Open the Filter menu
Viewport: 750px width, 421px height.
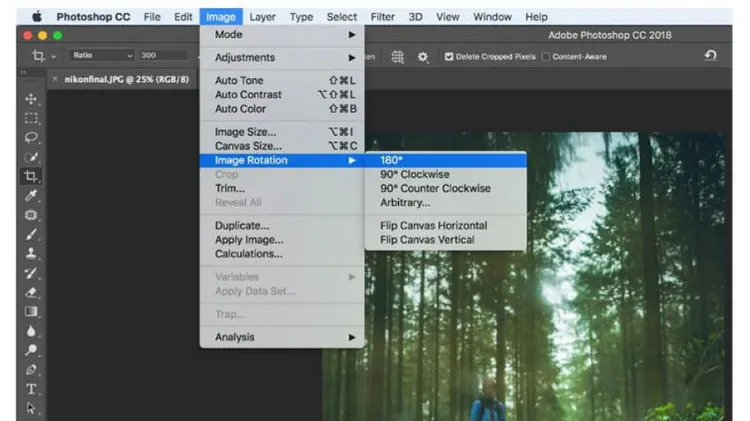click(x=383, y=17)
